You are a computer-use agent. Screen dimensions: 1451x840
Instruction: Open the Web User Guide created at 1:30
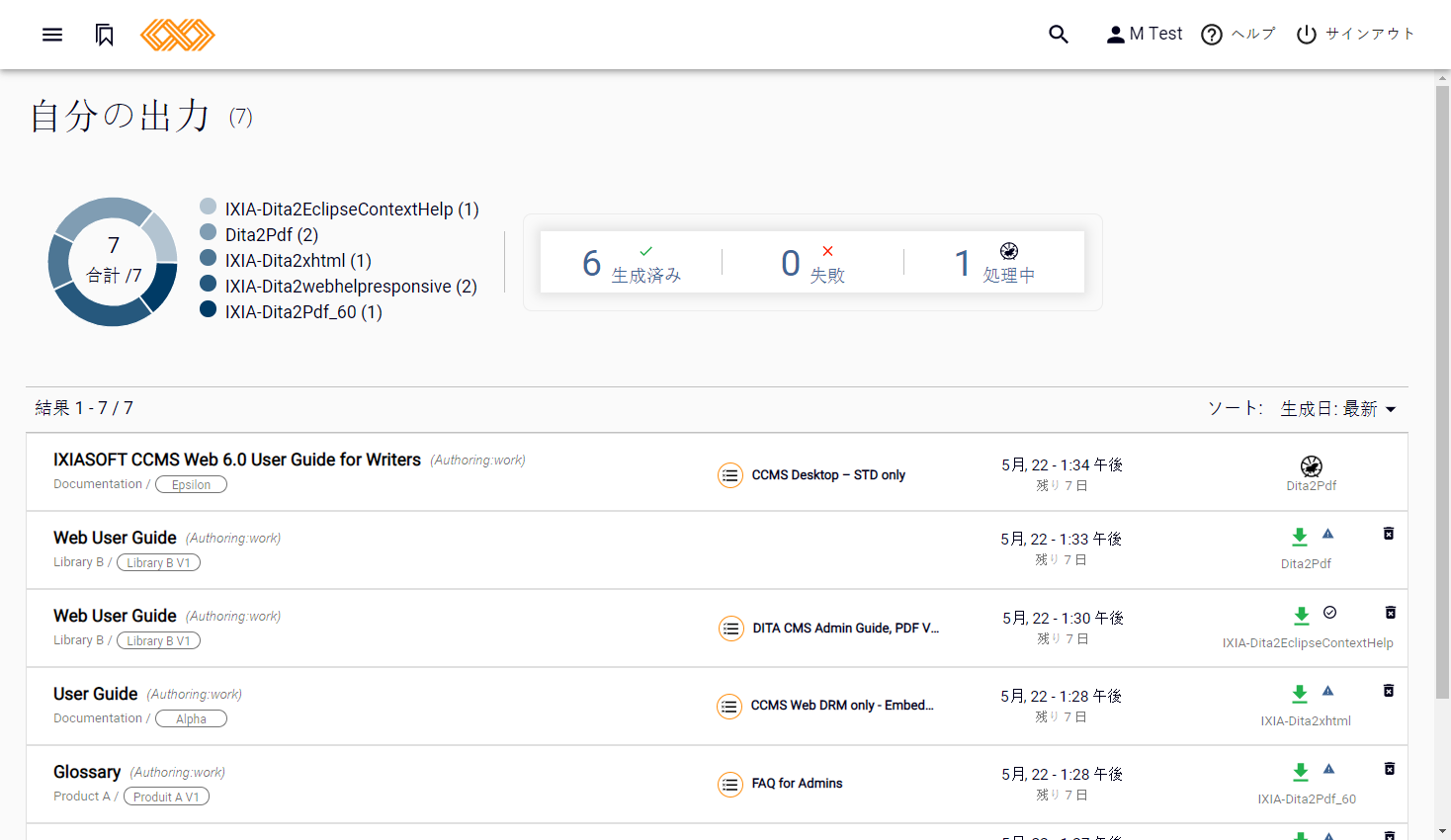[x=115, y=616]
